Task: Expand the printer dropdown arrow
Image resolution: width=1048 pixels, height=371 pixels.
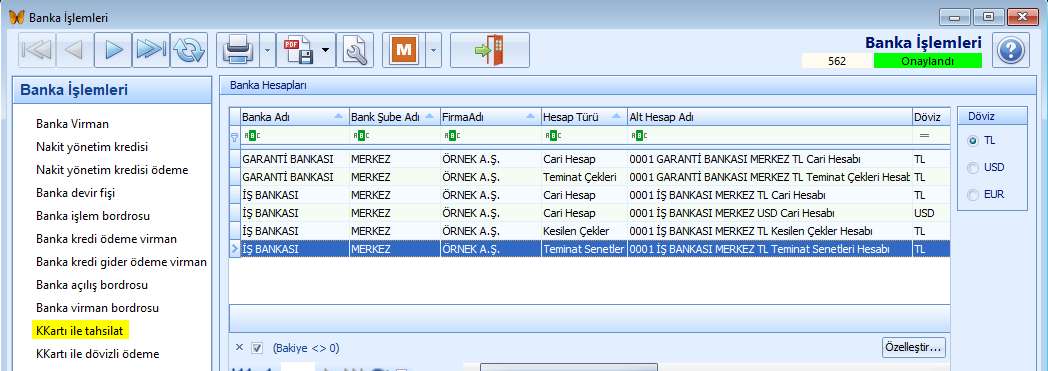Action: [x=267, y=50]
